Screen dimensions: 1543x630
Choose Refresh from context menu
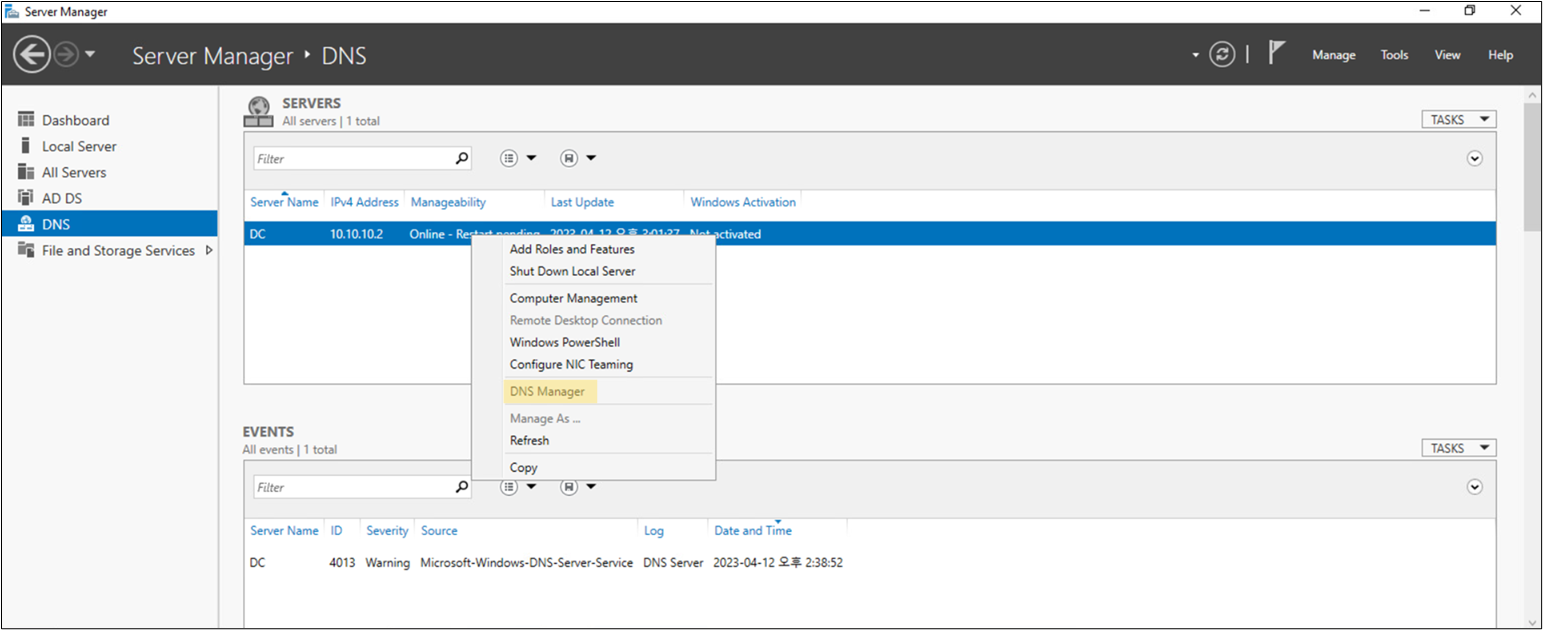click(529, 440)
